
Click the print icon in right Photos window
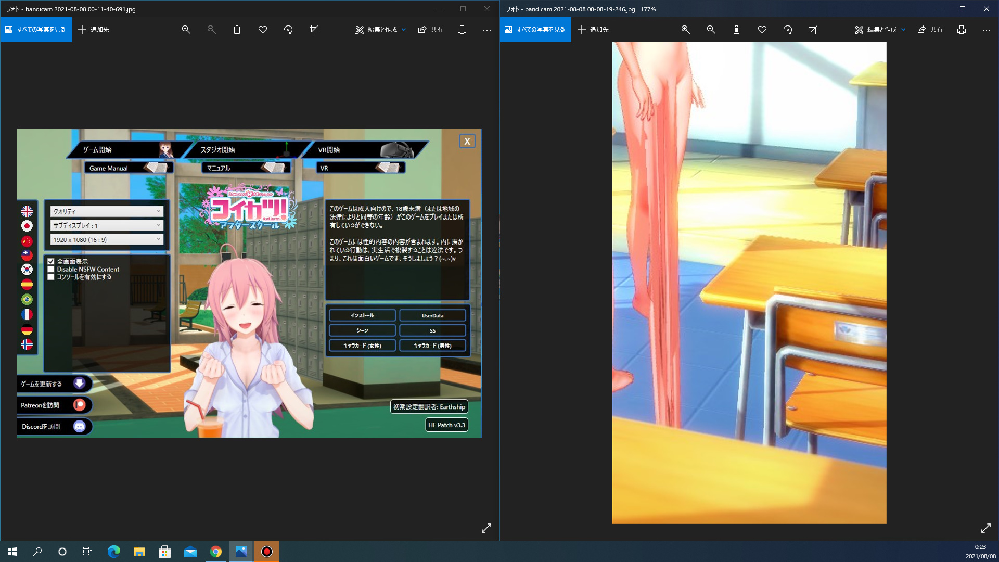point(961,30)
